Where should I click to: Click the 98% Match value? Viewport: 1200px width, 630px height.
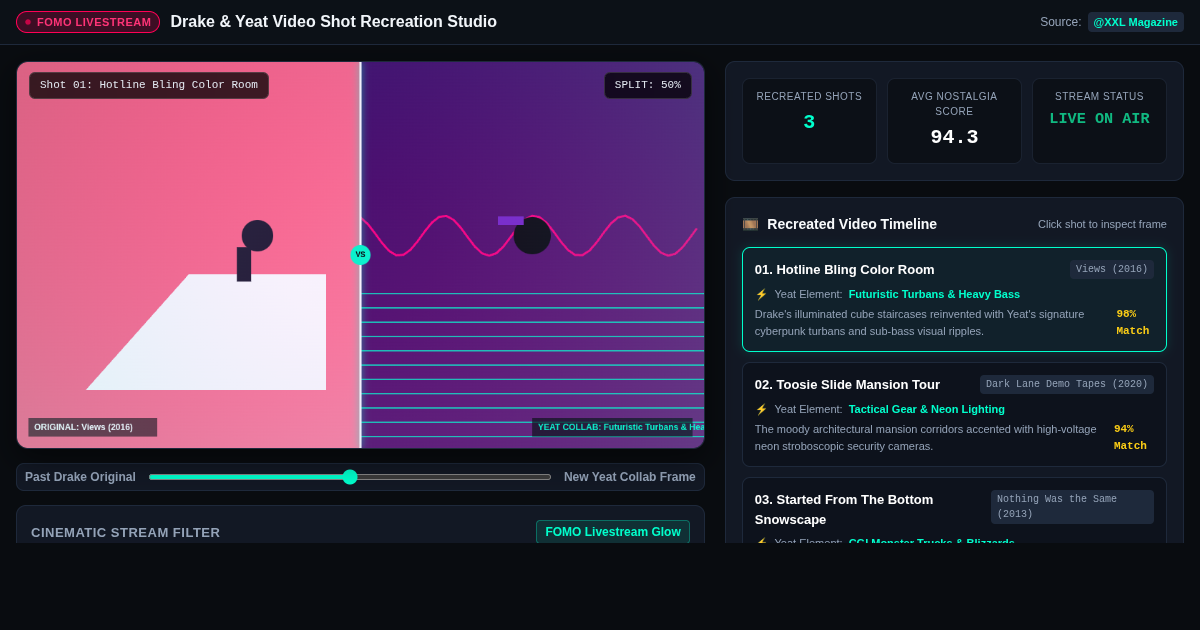[1133, 322]
